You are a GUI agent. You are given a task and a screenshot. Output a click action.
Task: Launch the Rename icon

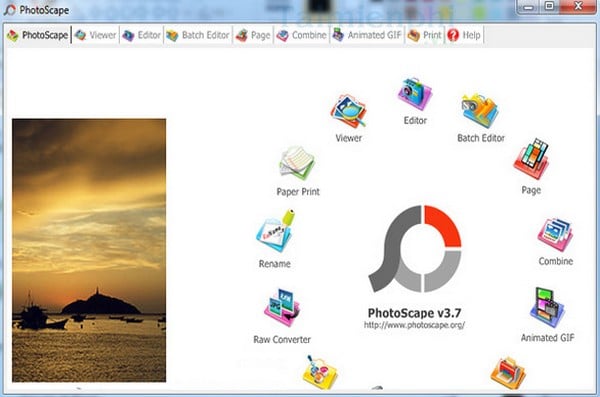pos(275,231)
